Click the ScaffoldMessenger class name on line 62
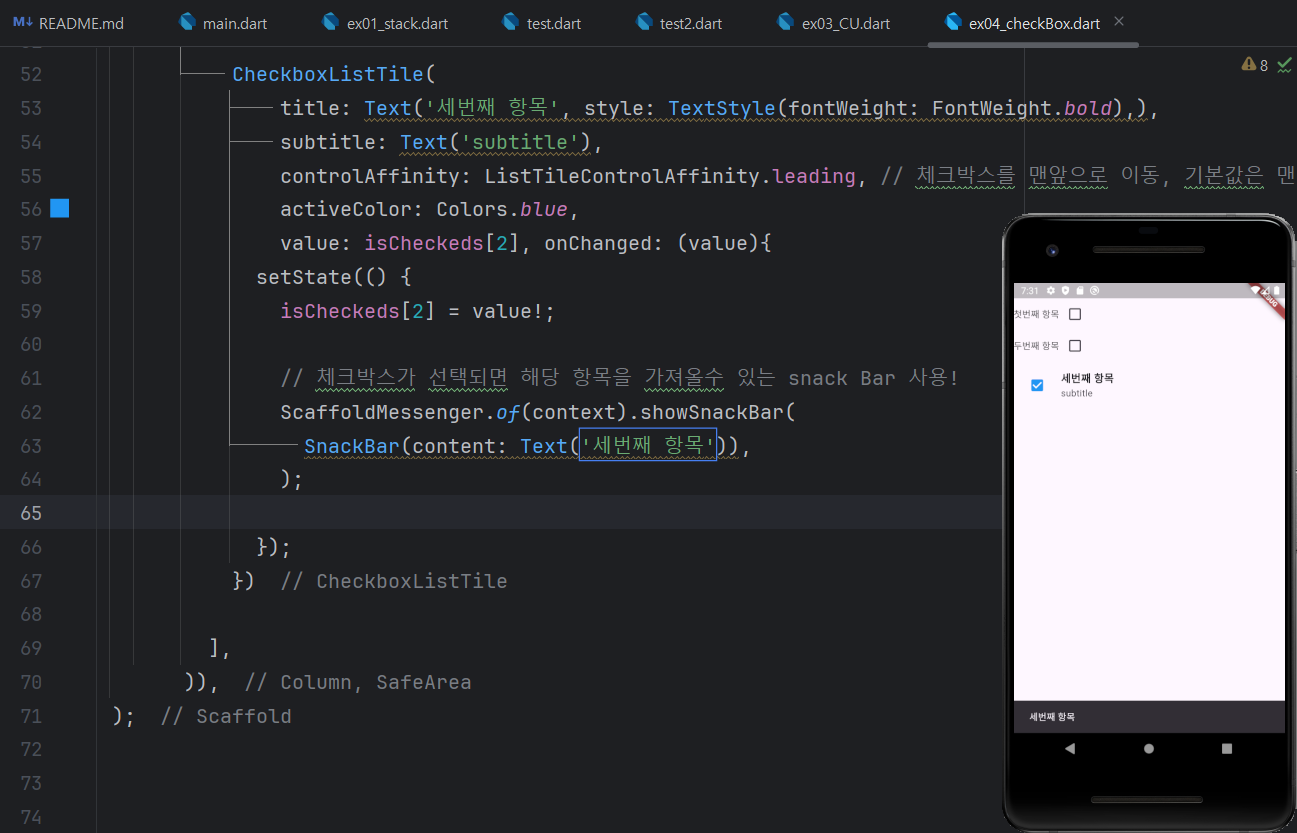The height and width of the screenshot is (833, 1297). [382, 412]
